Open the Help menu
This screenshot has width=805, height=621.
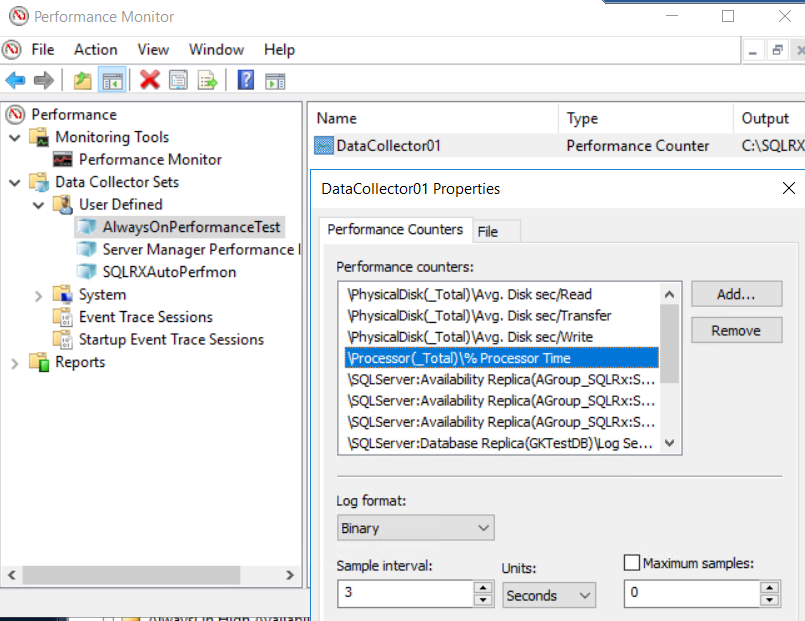tap(279, 50)
